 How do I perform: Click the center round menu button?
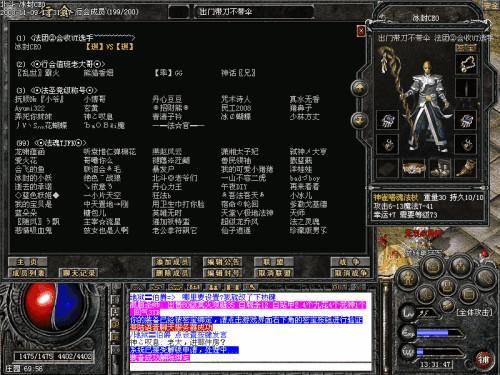447,286
